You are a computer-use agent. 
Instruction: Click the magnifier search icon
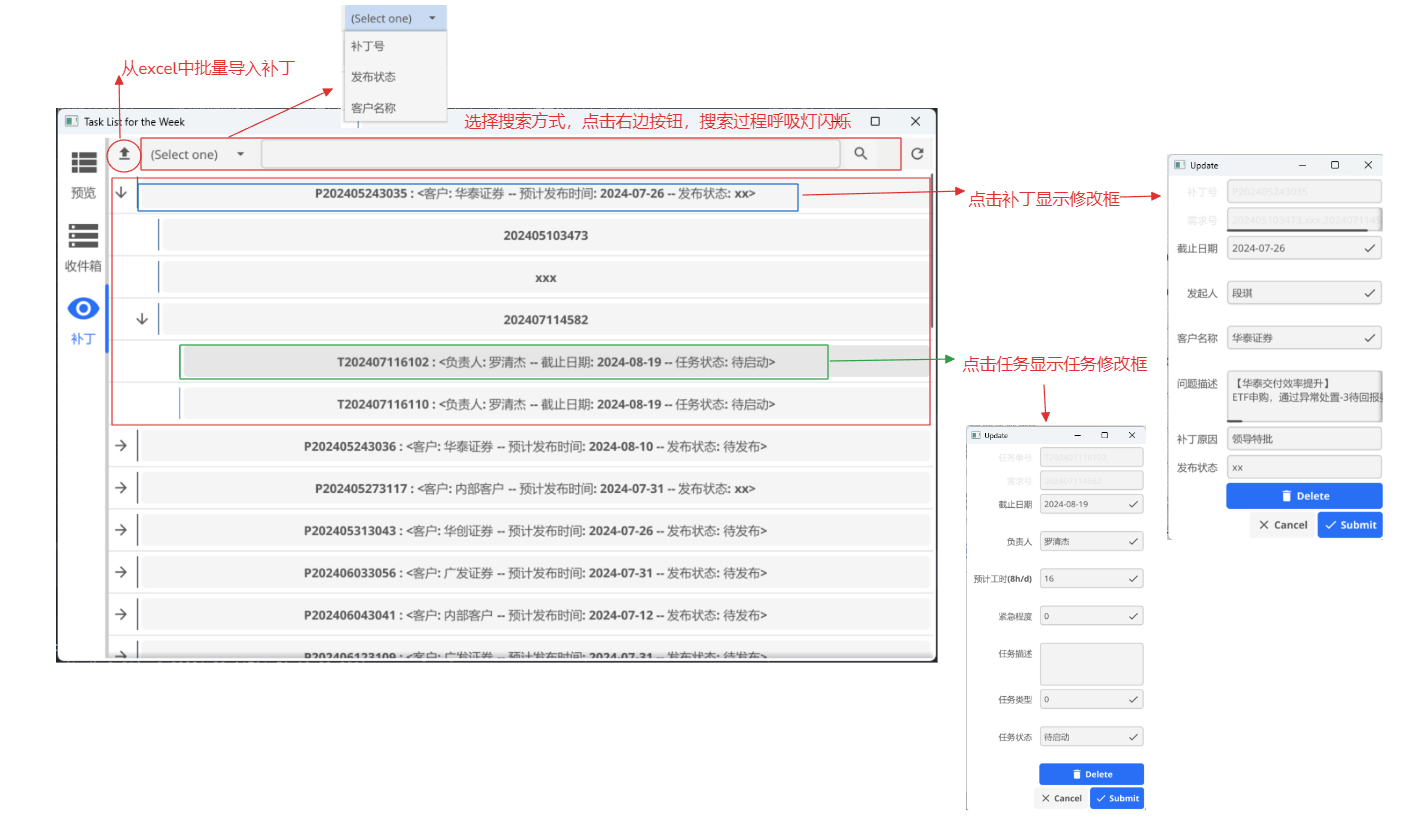[x=860, y=154]
